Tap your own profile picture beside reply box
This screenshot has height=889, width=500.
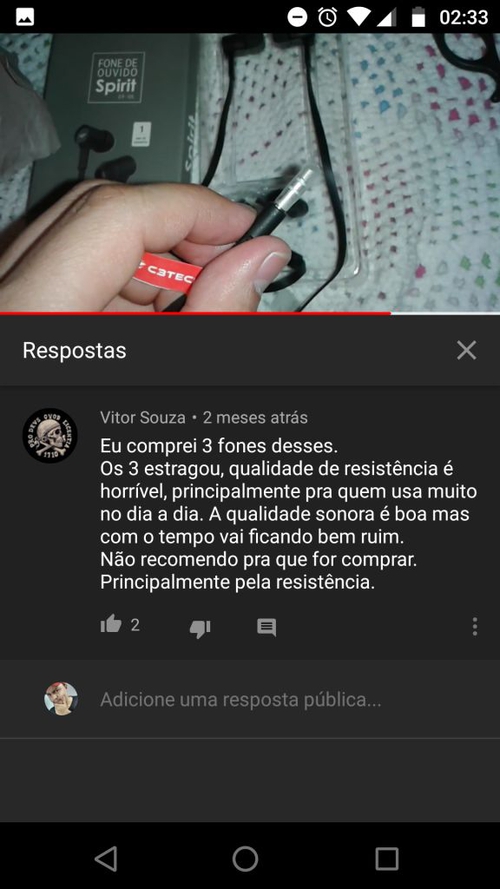(61, 698)
